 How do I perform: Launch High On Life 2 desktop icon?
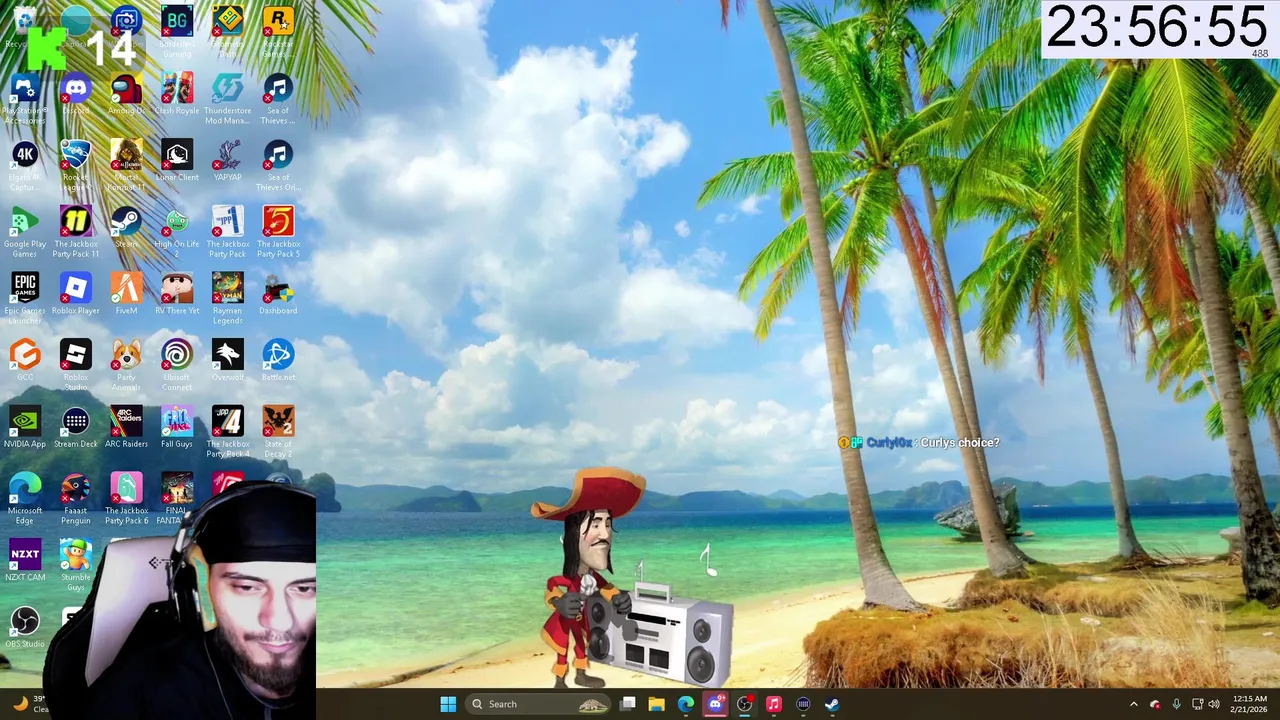(177, 232)
